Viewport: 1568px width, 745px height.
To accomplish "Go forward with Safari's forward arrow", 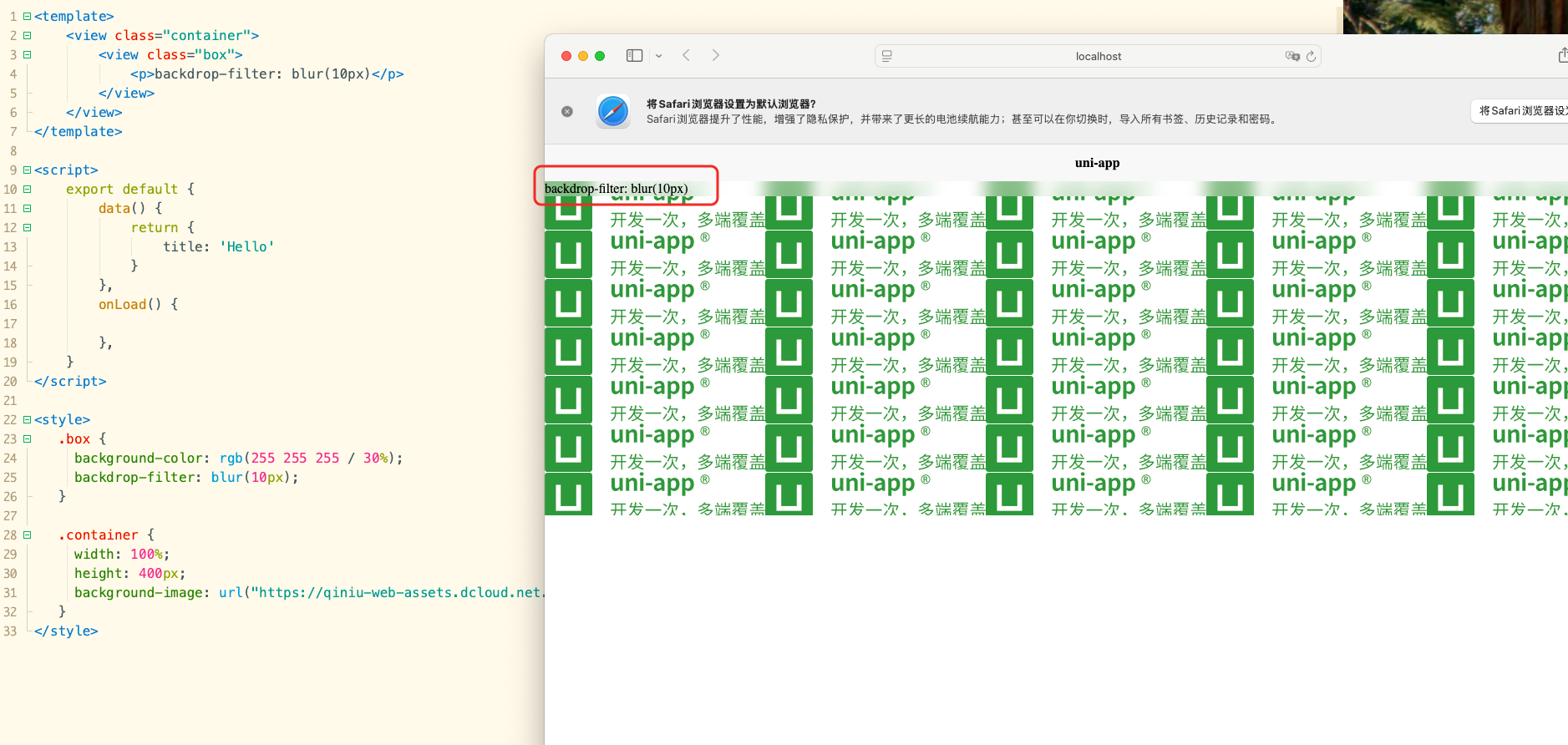I will [x=716, y=55].
